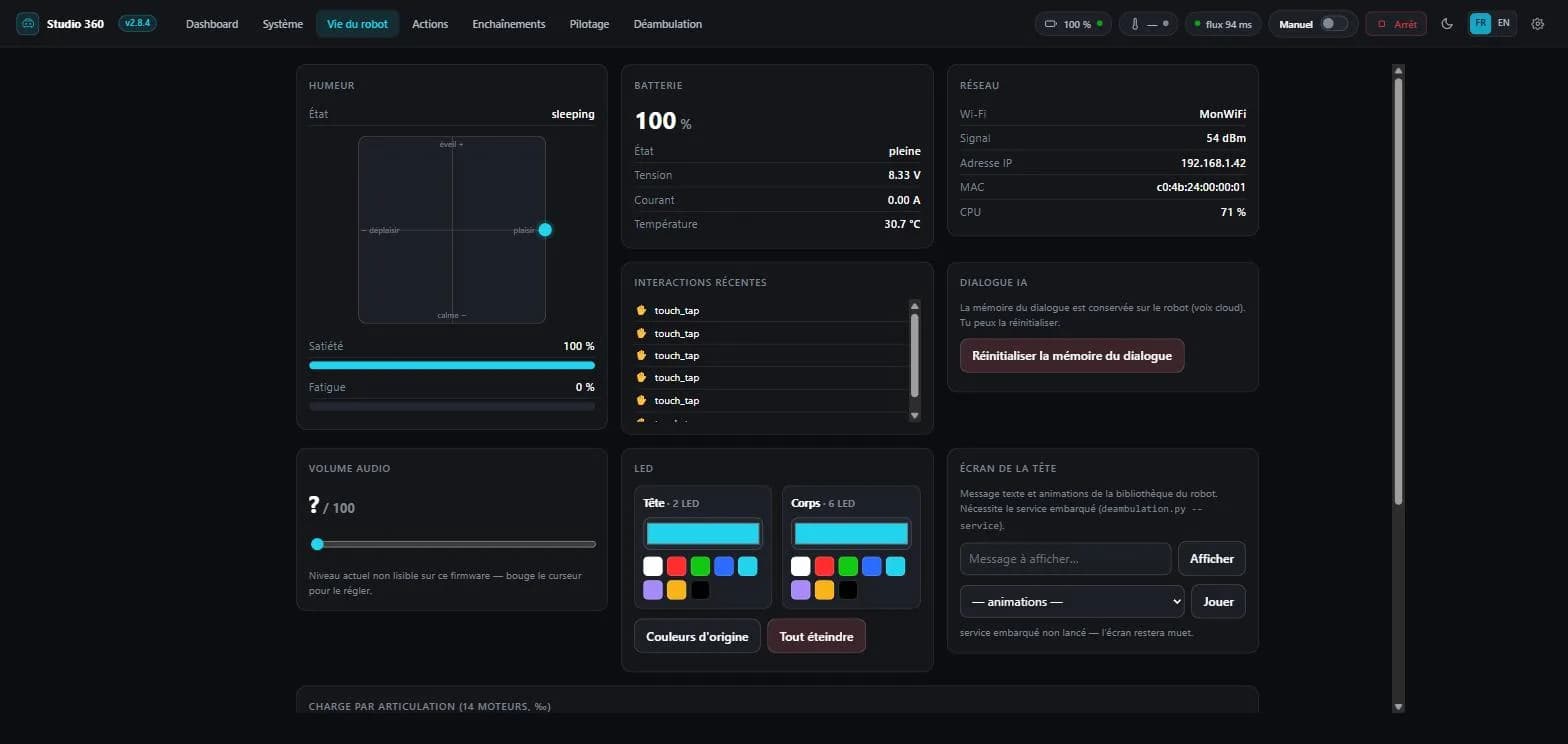Viewport: 1568px width, 744px height.
Task: Set Corps LED to green
Action: click(848, 566)
